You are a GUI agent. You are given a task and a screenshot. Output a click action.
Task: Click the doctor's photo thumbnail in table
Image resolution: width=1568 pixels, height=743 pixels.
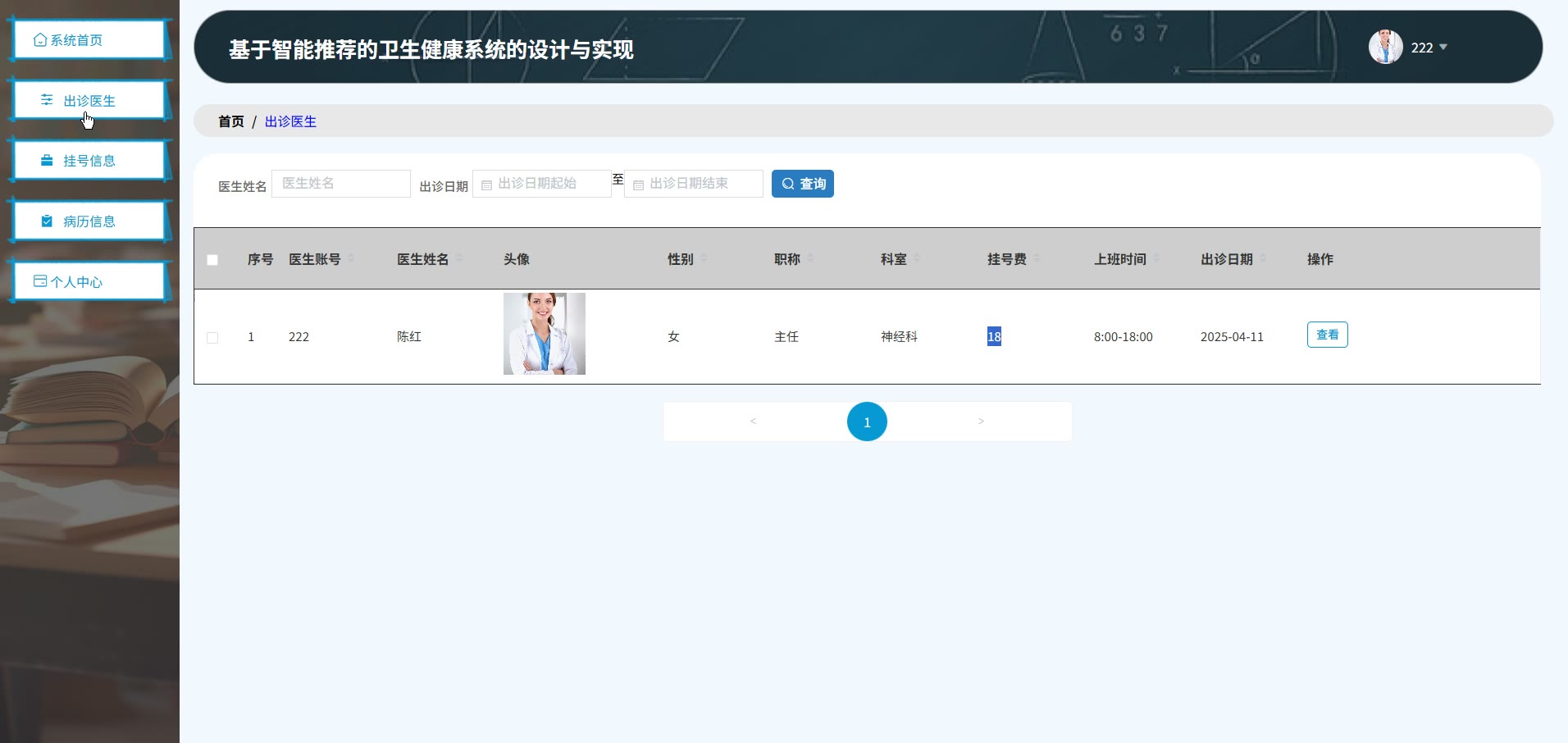pos(544,334)
